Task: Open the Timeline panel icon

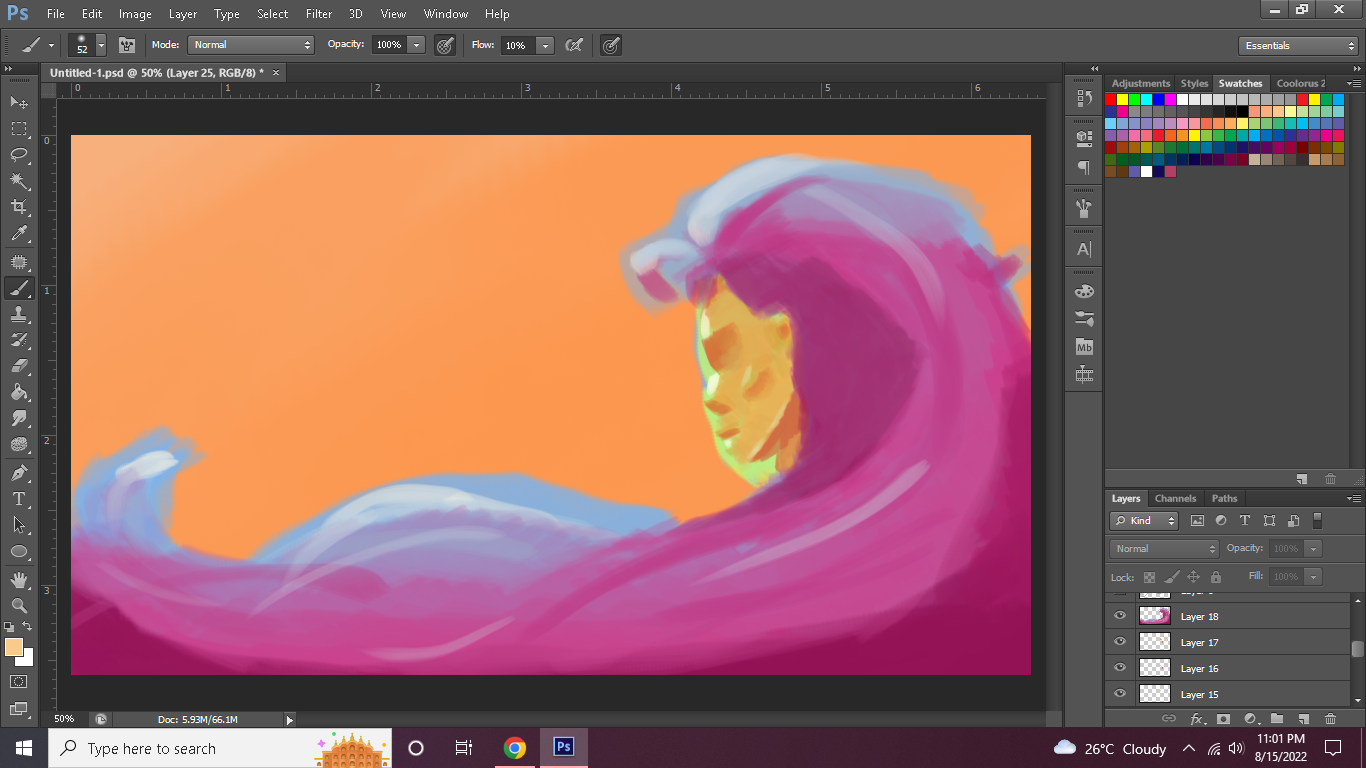Action: tap(1084, 375)
